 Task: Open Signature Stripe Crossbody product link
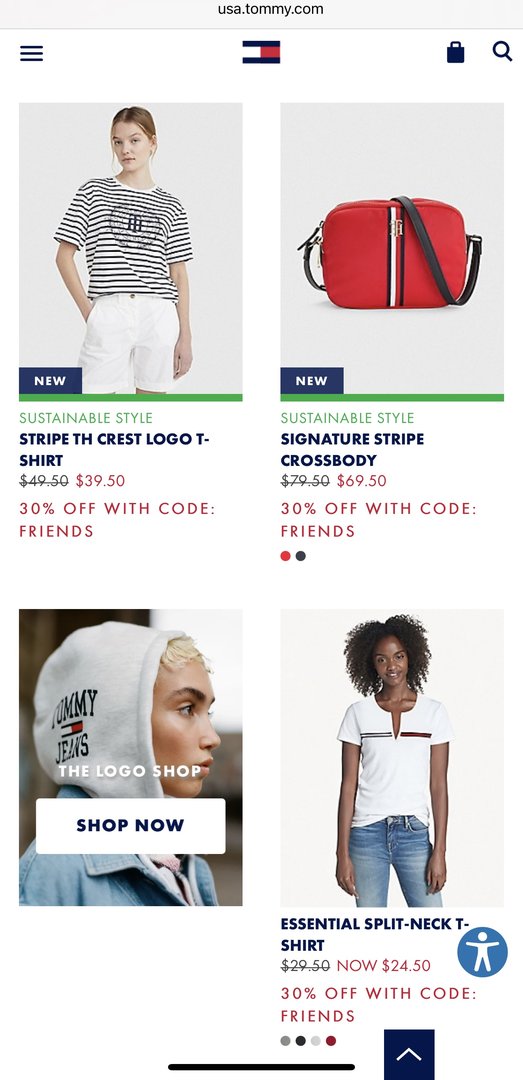click(x=352, y=449)
